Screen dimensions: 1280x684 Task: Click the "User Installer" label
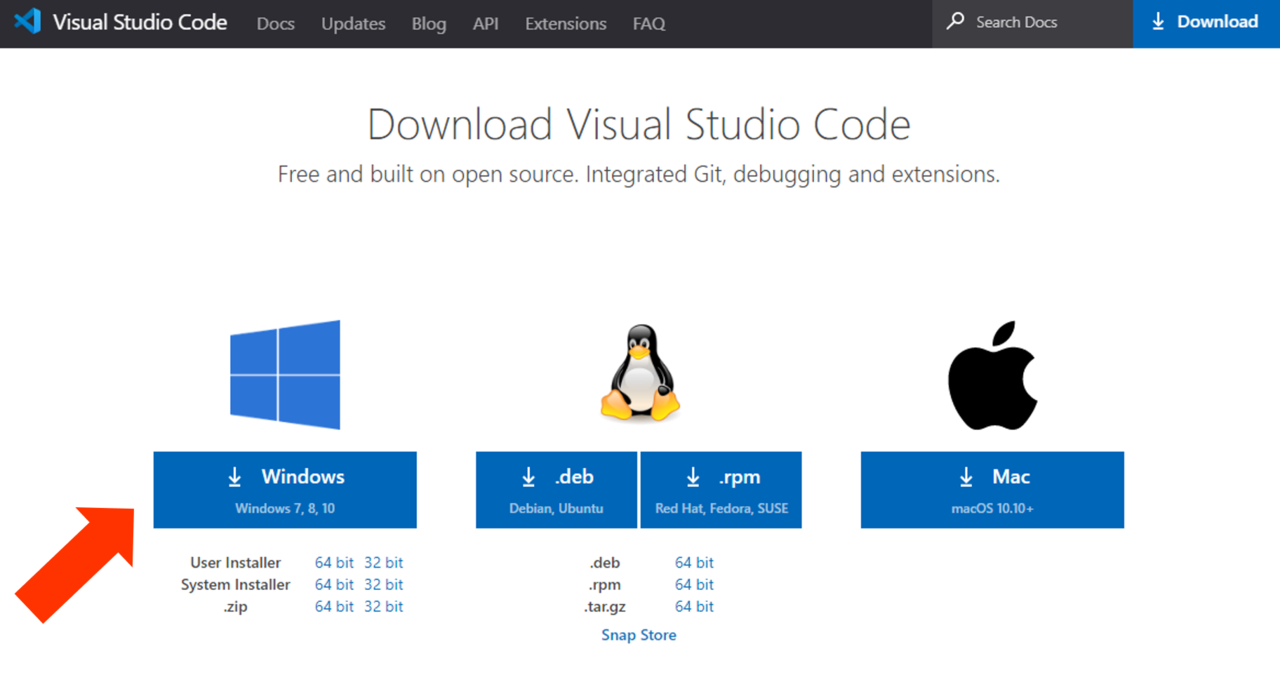[x=236, y=563]
